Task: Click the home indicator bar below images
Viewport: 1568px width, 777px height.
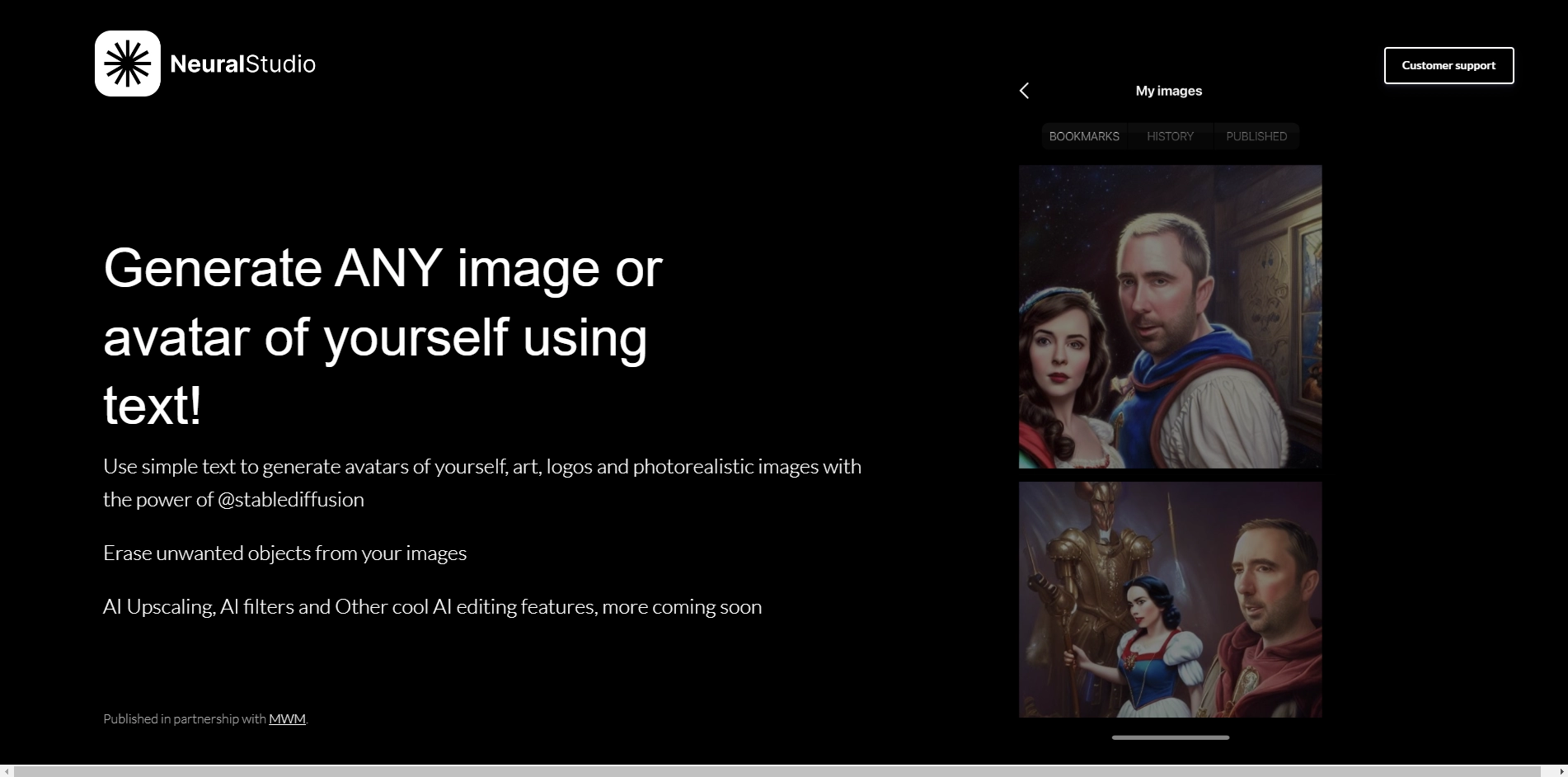Action: coord(1170,737)
